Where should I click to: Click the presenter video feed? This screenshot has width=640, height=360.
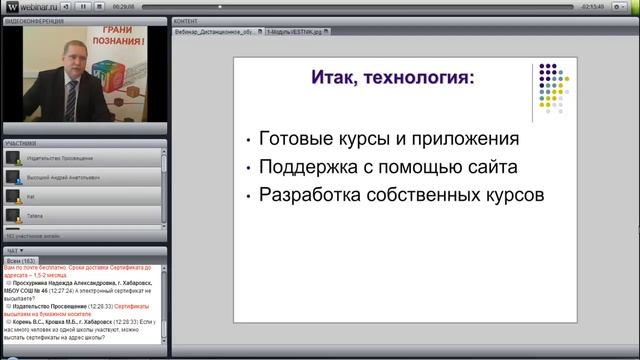85,74
